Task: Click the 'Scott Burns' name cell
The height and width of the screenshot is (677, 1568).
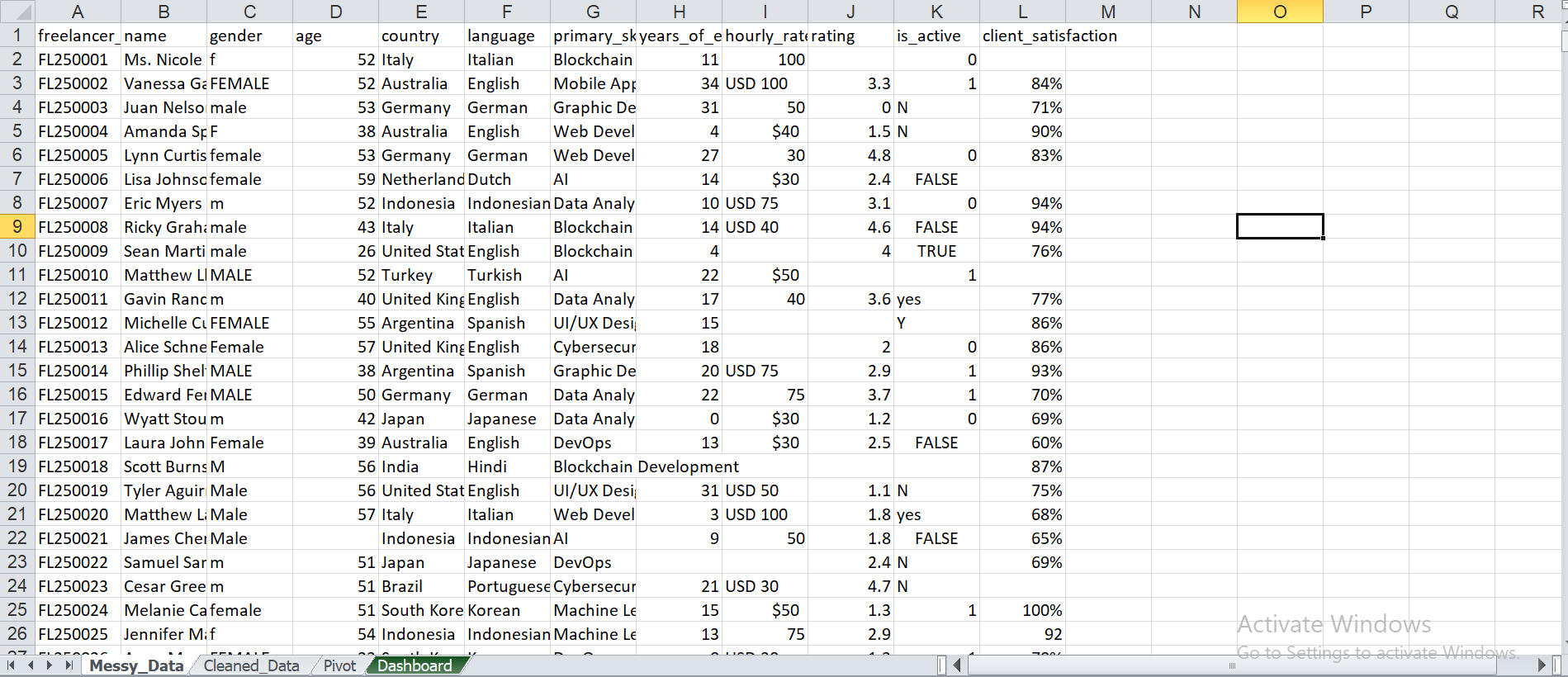Action: pos(163,466)
